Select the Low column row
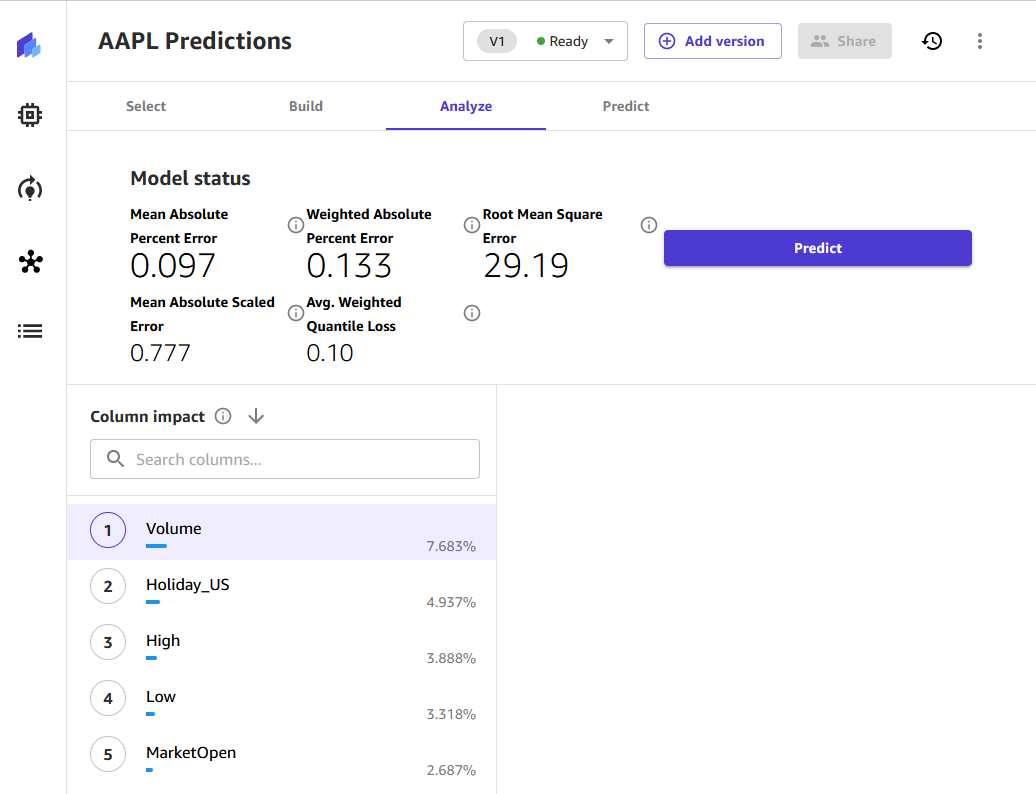Viewport: 1036px width, 794px height. tap(281, 700)
